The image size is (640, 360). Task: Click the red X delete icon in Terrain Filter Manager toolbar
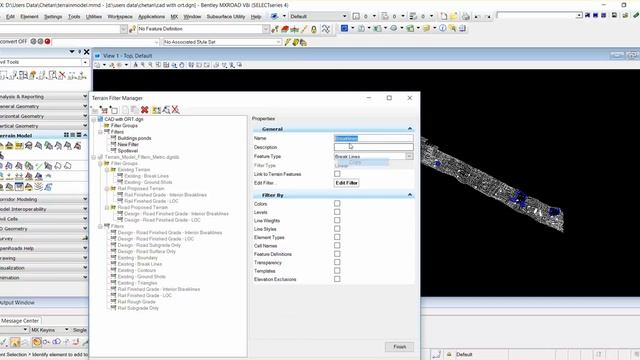pyautogui.click(x=144, y=110)
